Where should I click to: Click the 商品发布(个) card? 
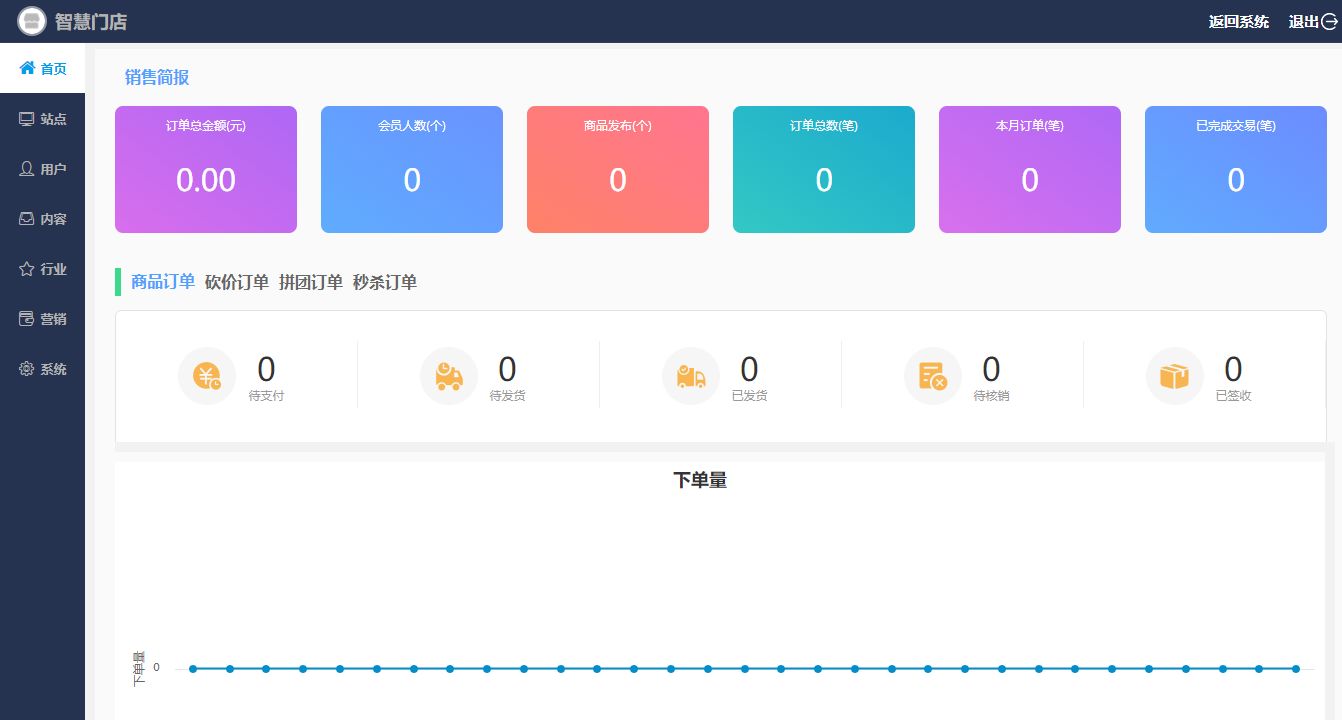pos(618,169)
